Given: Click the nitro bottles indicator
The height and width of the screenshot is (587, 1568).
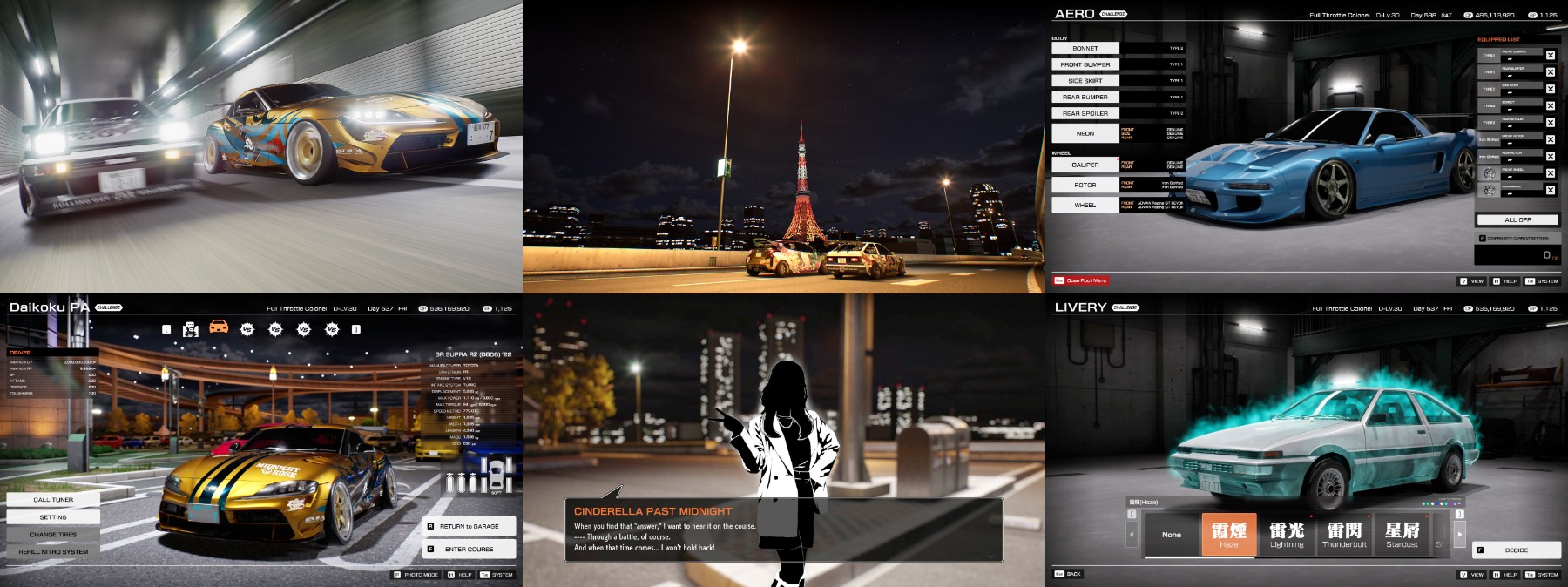Looking at the screenshot, I should click(x=462, y=482).
